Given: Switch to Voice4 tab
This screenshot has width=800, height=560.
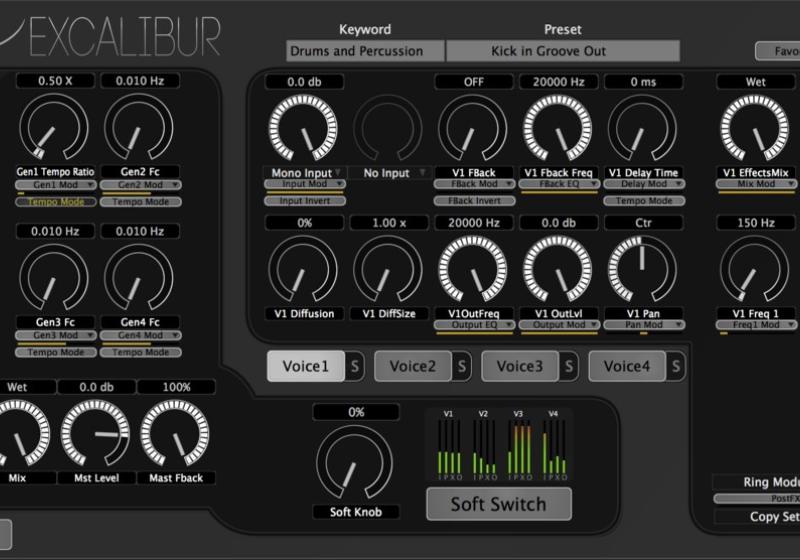Looking at the screenshot, I should click(x=627, y=366).
